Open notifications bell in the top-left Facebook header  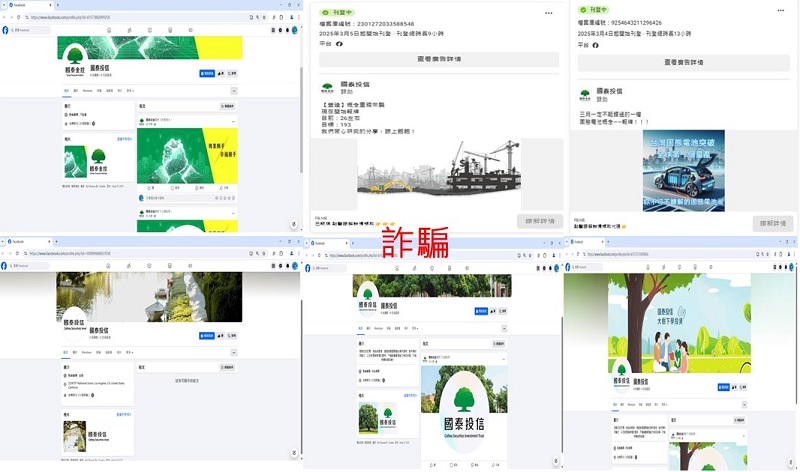[x=287, y=30]
